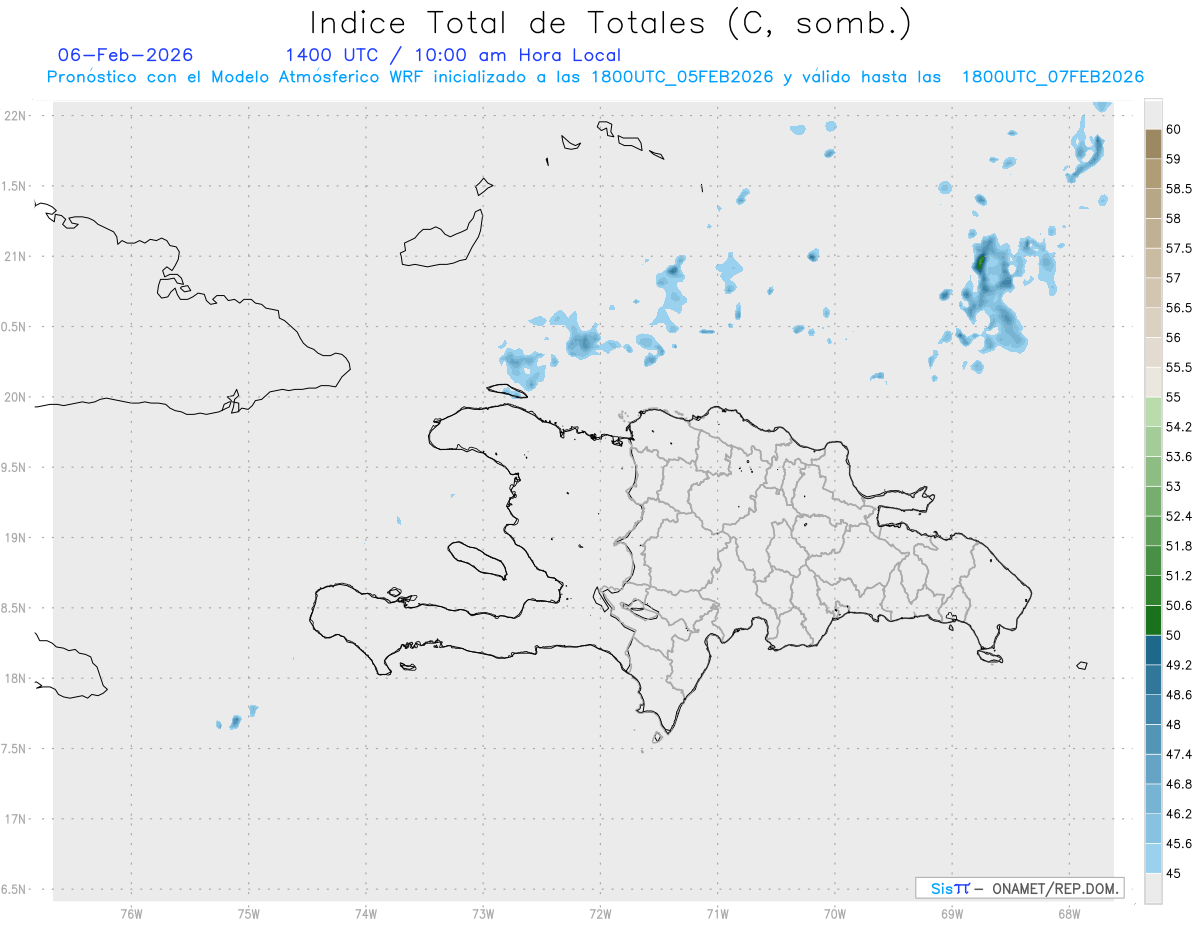Pick the beige swatch between 55 and 55.5

1153,382
